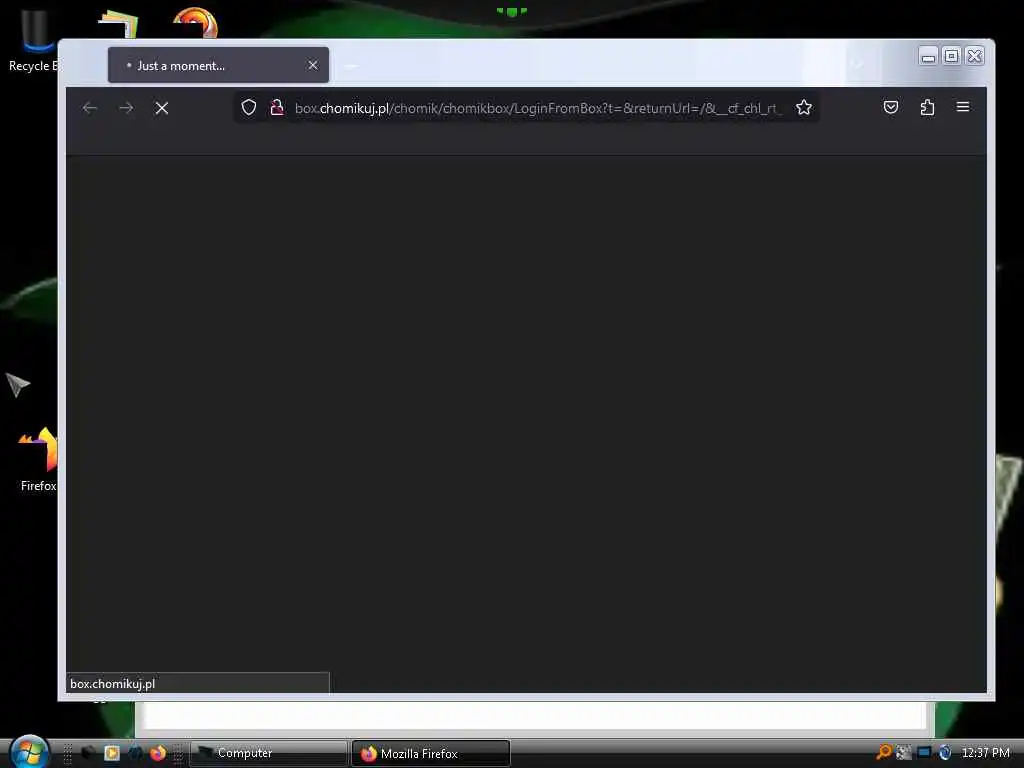This screenshot has height=768, width=1024.
Task: Click the padlock site security icon
Action: (277, 107)
